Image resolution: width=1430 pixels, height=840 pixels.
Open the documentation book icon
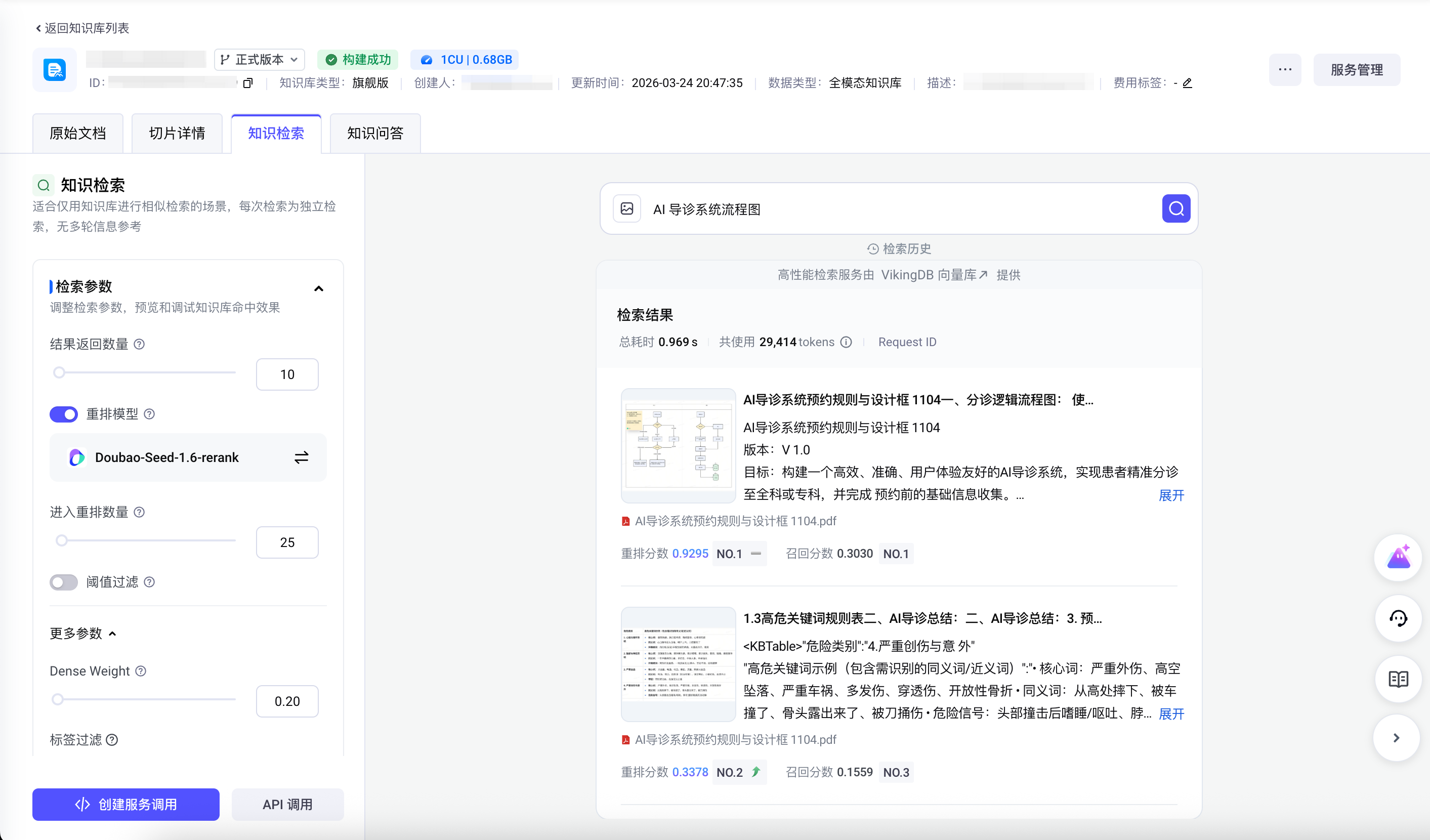[x=1398, y=679]
